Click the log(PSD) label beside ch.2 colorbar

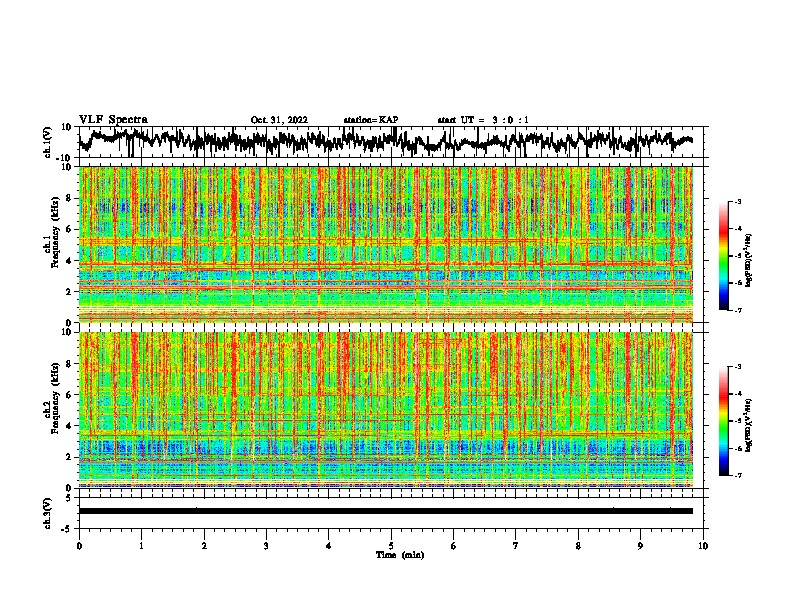tap(749, 425)
